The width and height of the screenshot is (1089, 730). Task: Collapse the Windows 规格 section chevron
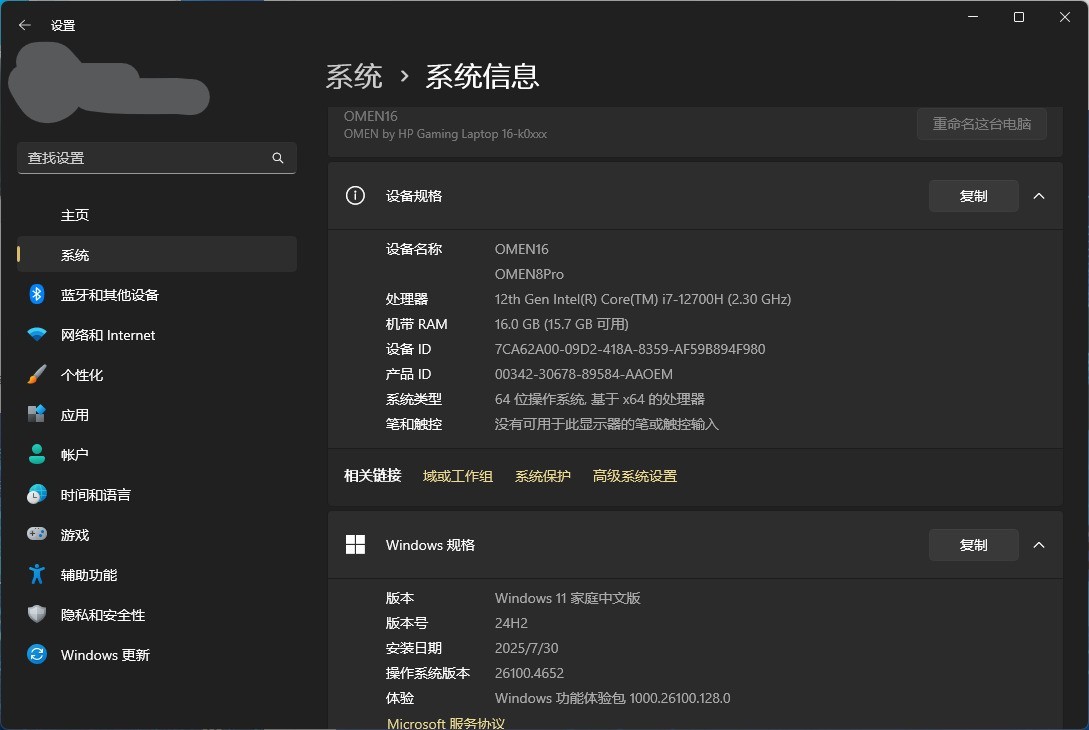(x=1039, y=545)
